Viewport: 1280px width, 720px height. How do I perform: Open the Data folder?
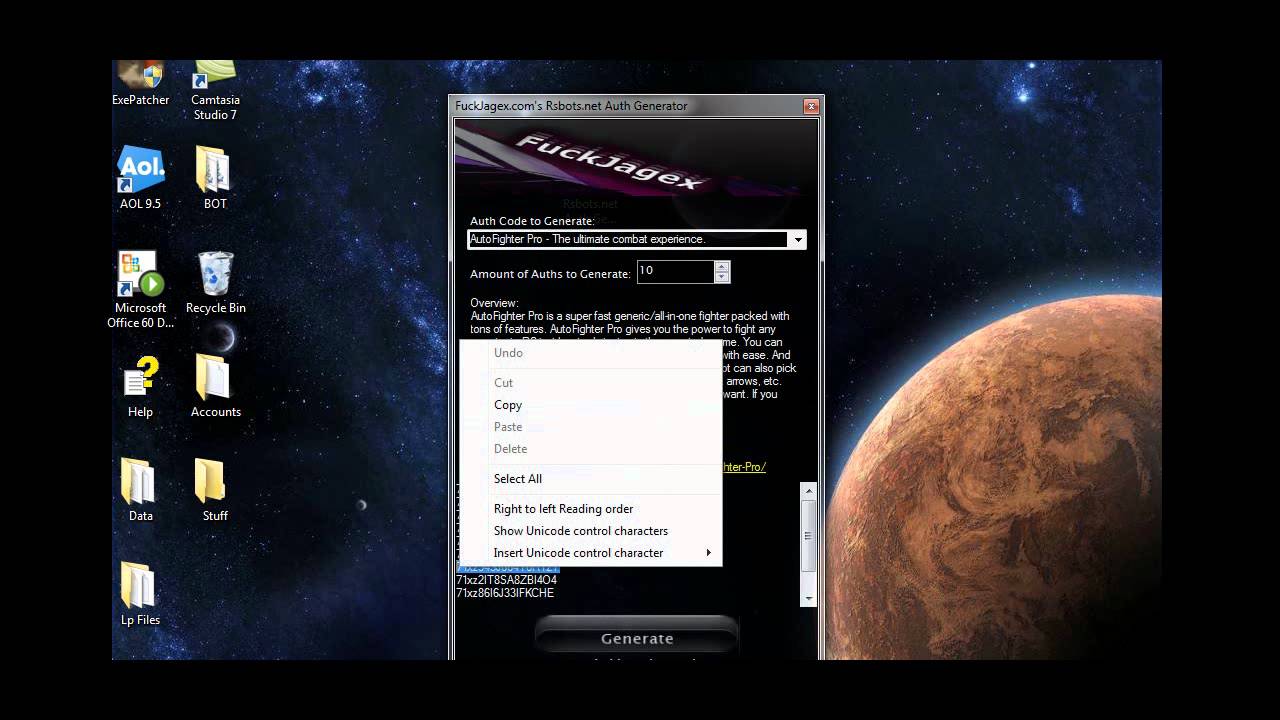[x=140, y=491]
